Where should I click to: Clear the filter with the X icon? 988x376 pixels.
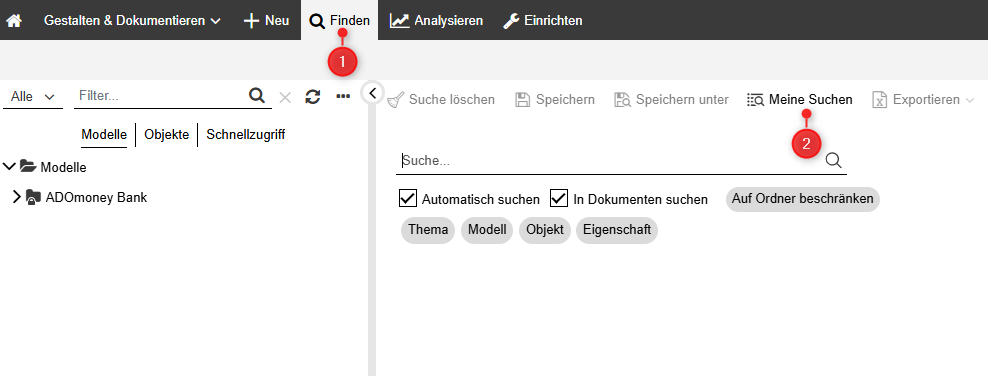[285, 97]
